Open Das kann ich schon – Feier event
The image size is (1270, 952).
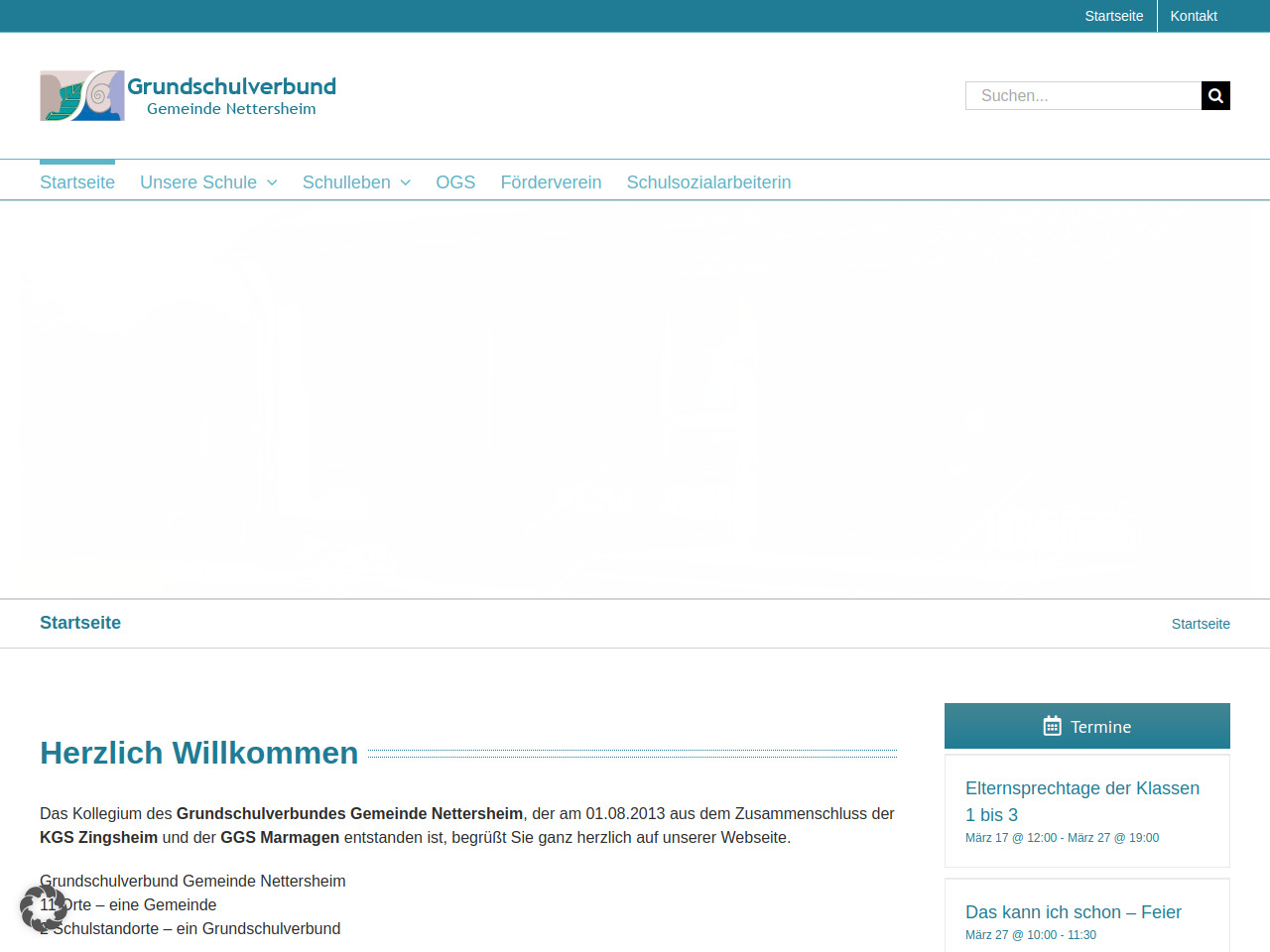(x=1073, y=912)
